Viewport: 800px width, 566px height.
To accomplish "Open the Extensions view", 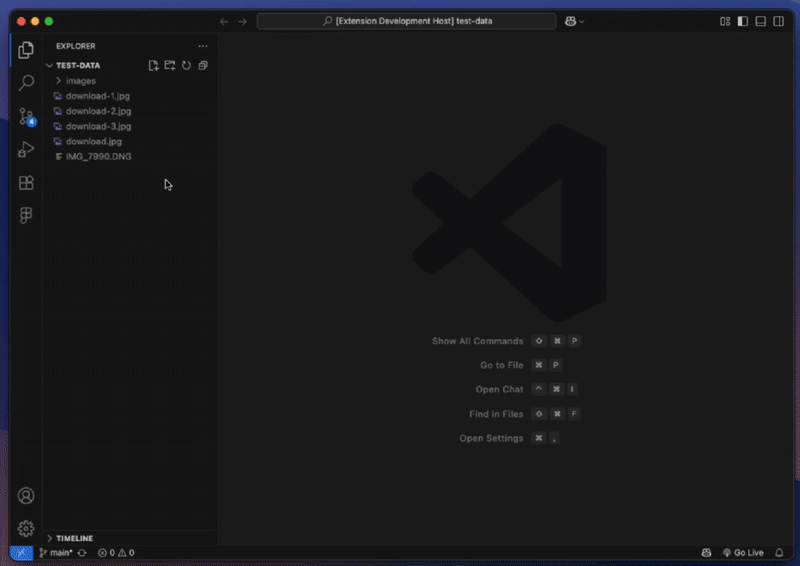I will pyautogui.click(x=26, y=183).
